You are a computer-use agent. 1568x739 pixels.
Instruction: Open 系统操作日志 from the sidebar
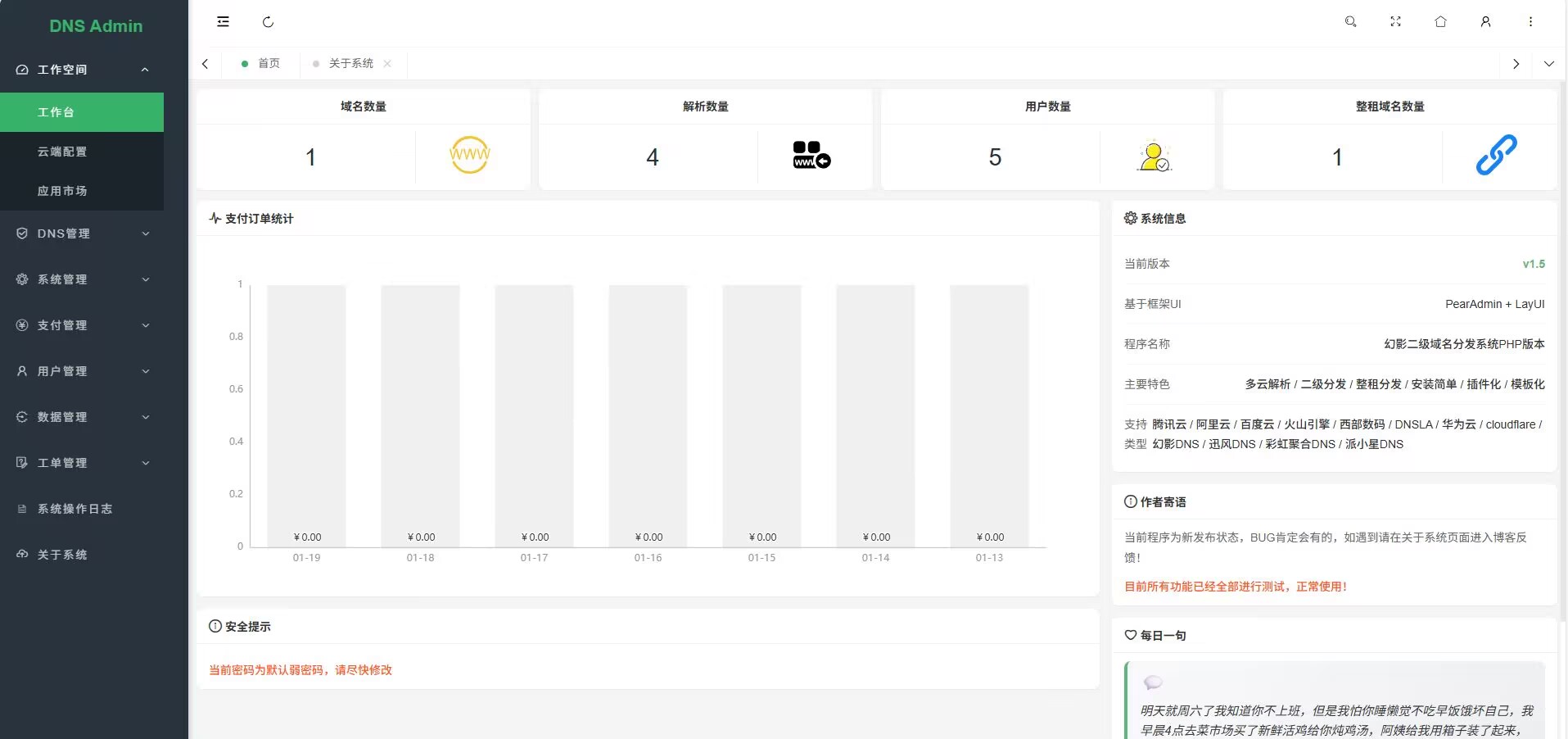click(75, 509)
